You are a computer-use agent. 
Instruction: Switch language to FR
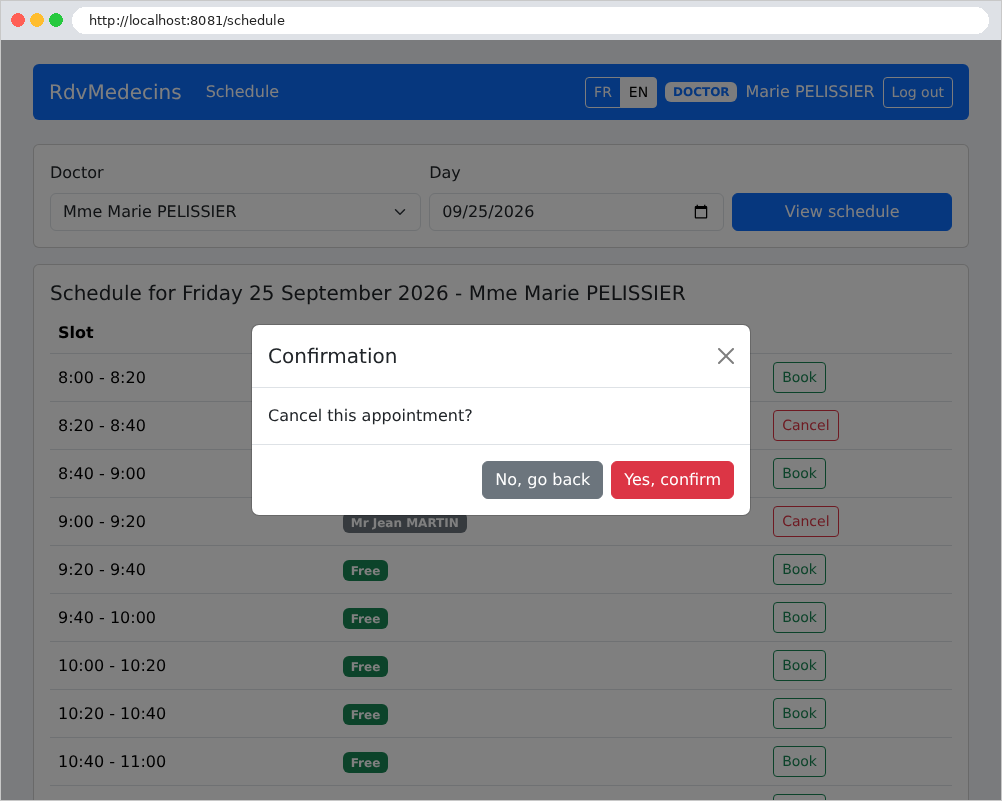(x=603, y=92)
